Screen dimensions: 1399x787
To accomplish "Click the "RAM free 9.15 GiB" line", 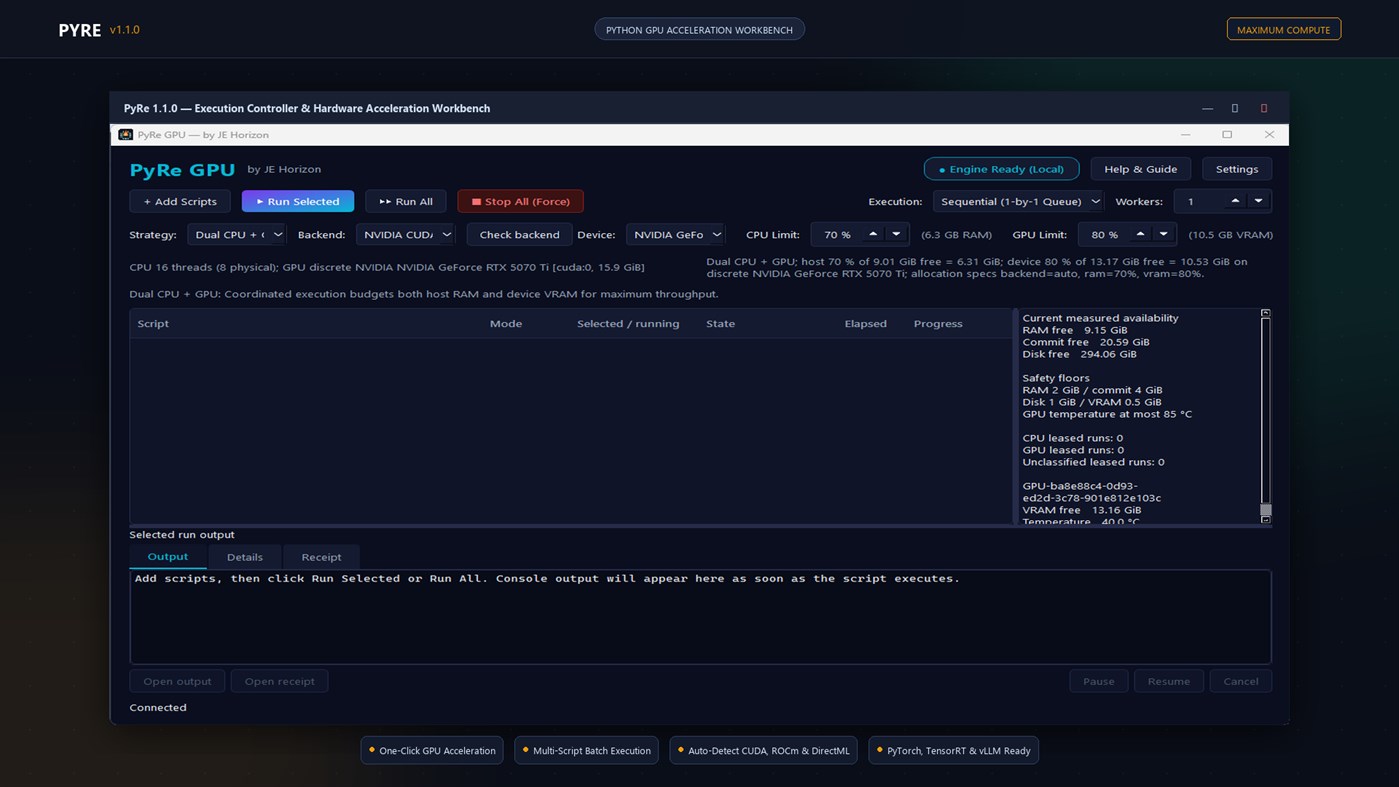I will pos(1075,330).
